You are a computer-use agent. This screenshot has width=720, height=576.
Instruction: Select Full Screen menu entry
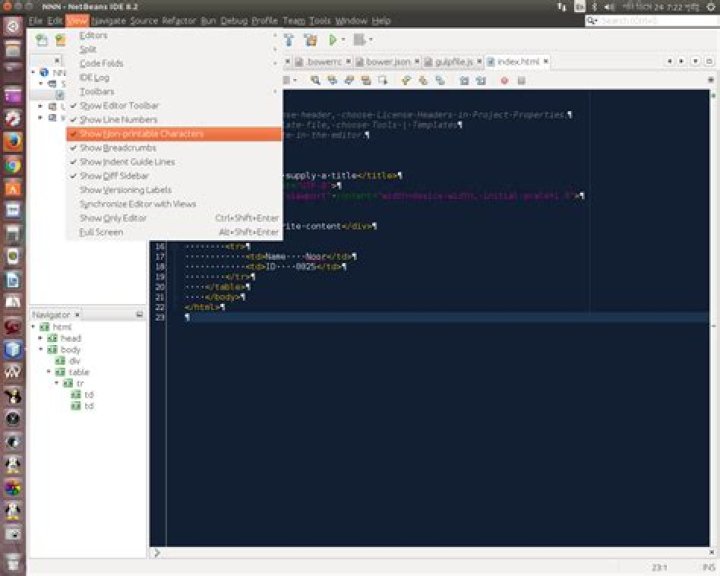coord(174,232)
